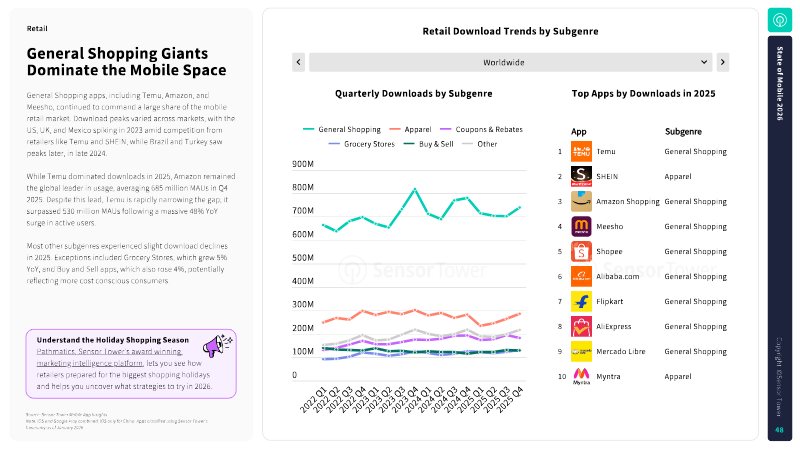The image size is (800, 450).
Task: Click the megaphone icon in the callout box
Action: (x=216, y=344)
